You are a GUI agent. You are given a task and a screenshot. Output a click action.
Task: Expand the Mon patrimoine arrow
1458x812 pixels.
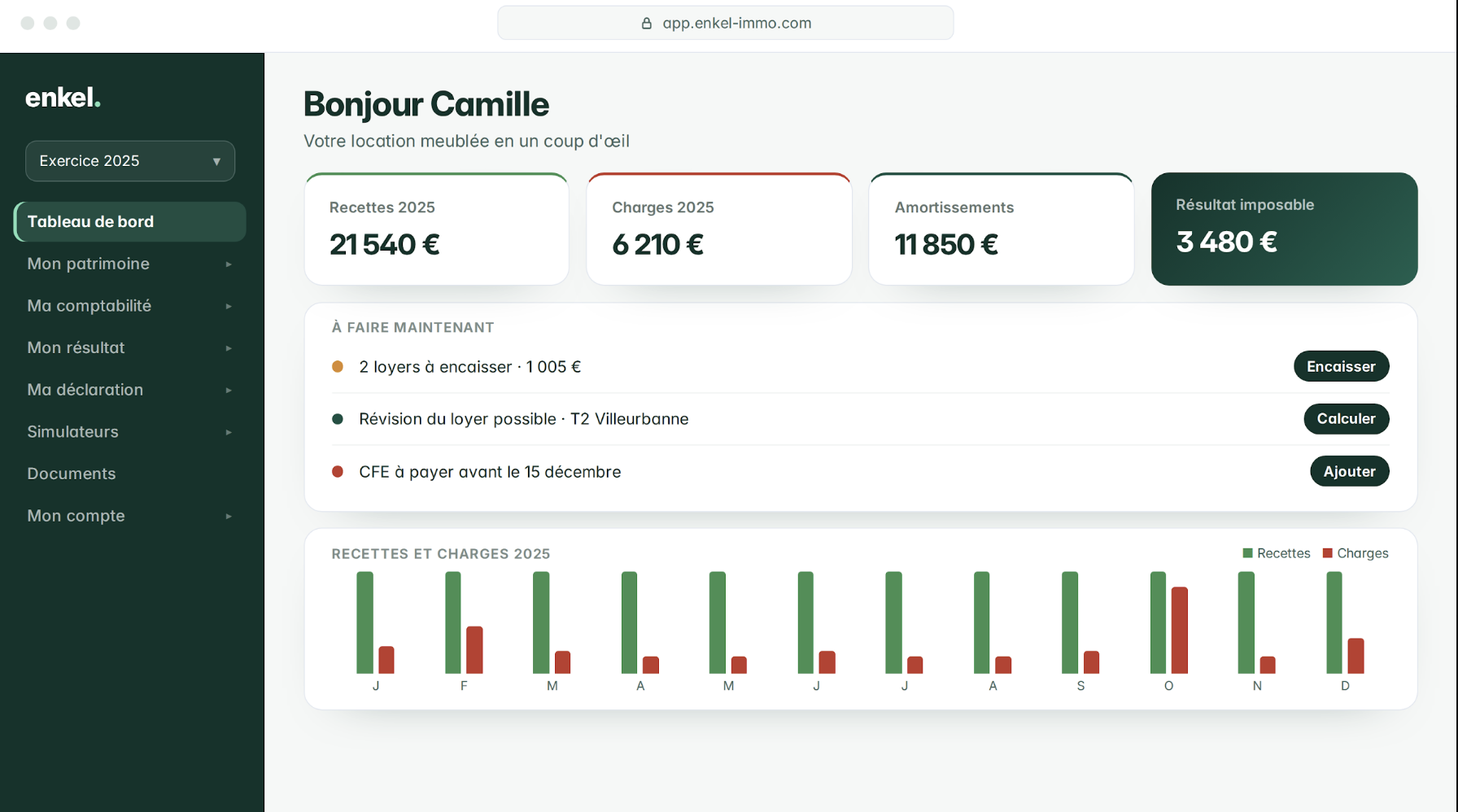click(229, 264)
